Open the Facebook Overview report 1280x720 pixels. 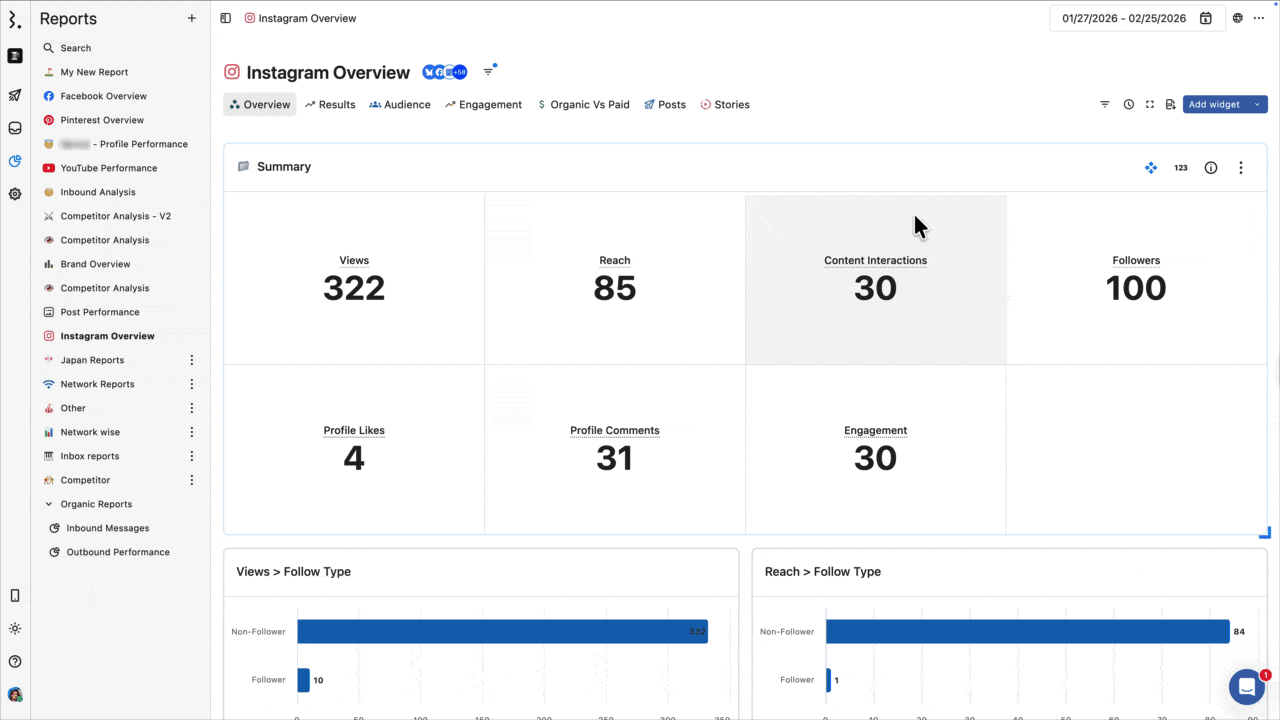(103, 96)
